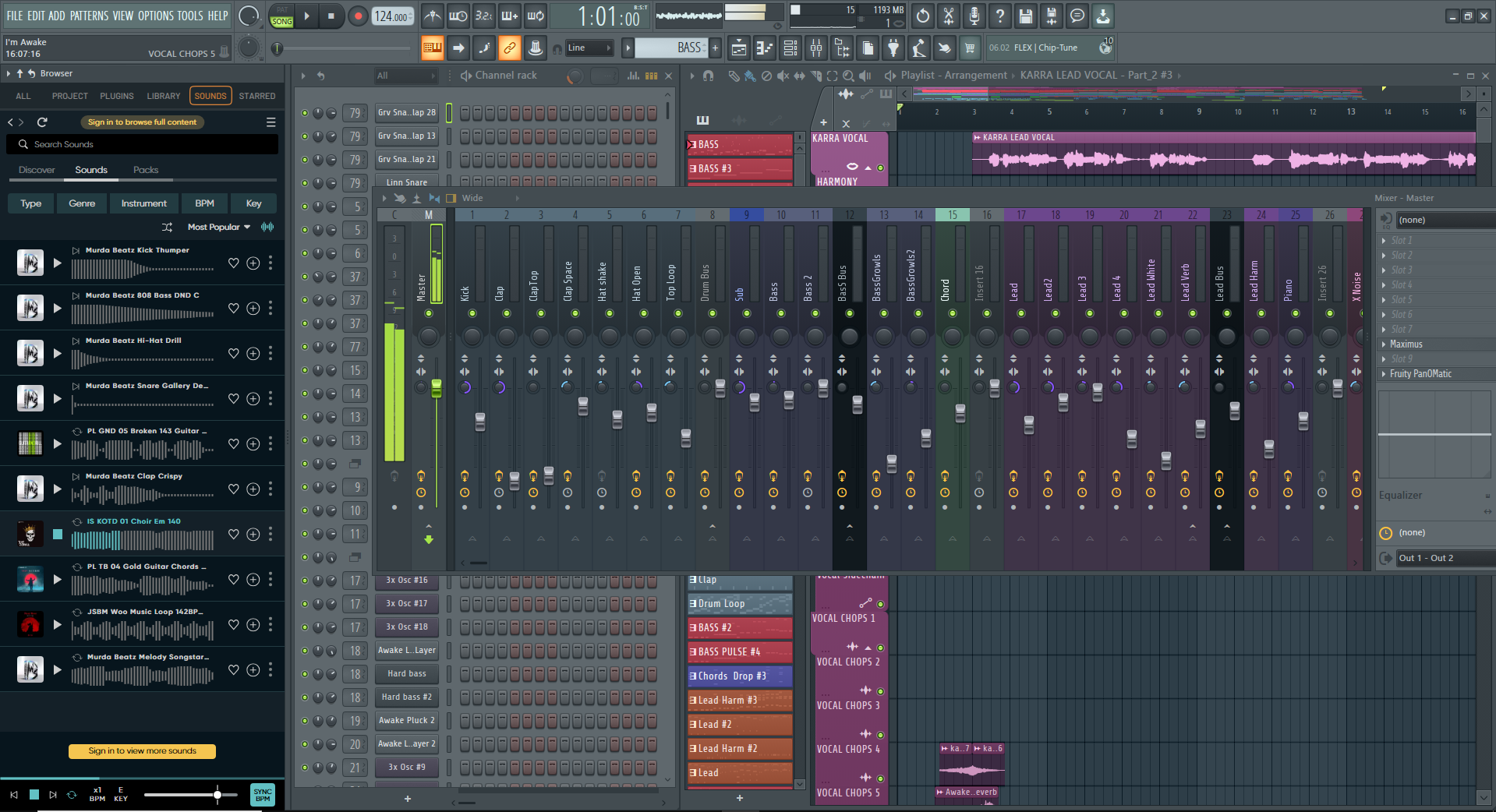Click the Sign in to browse full content link
Image resolution: width=1496 pixels, height=812 pixels.
tap(141, 122)
